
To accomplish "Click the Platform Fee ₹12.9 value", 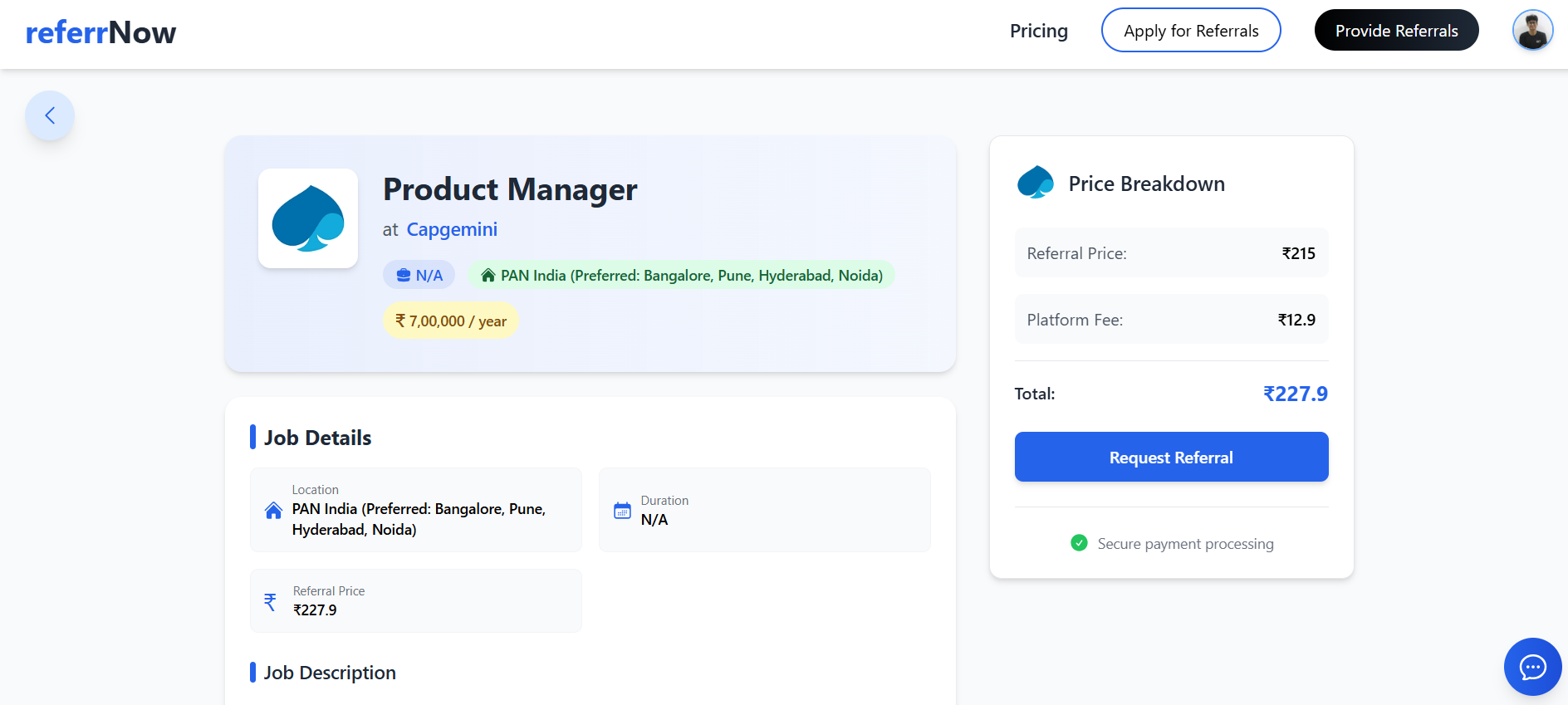I will point(1296,320).
